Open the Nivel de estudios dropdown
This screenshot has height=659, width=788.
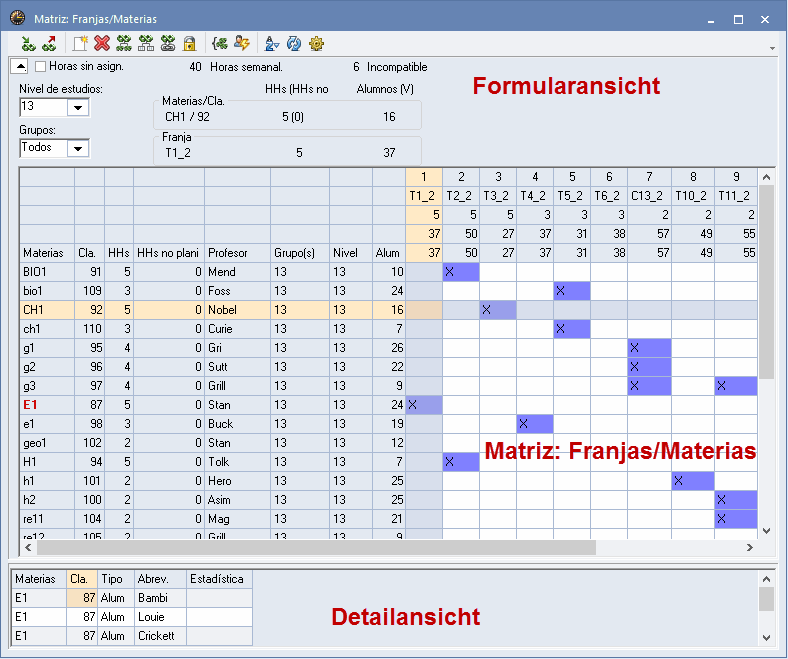78,107
